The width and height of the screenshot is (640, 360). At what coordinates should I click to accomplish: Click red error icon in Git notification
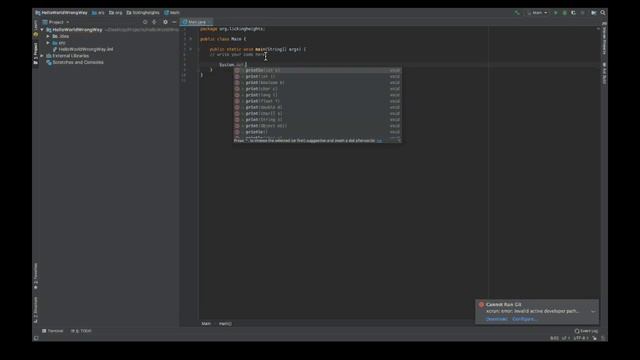click(481, 304)
